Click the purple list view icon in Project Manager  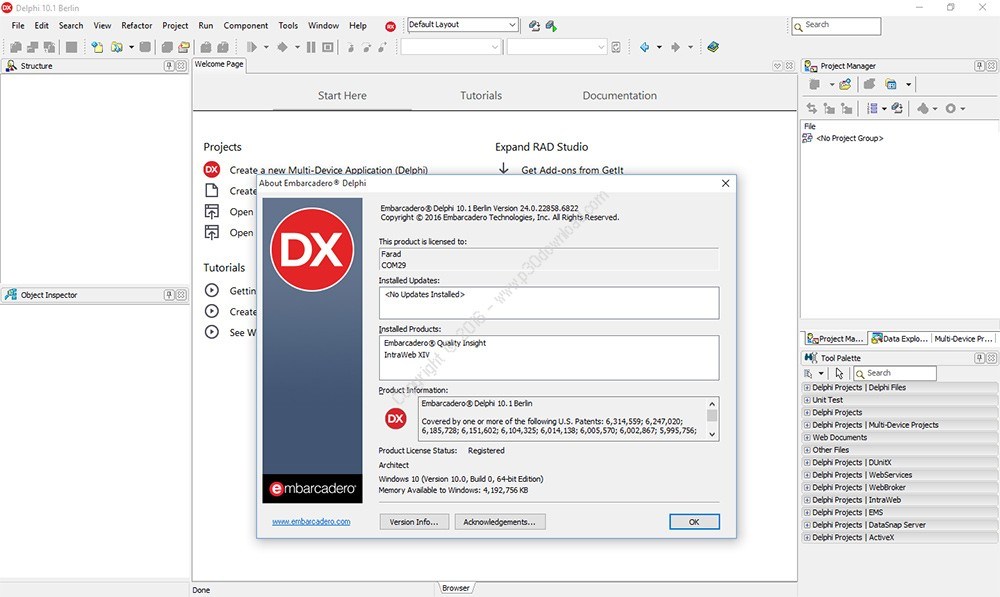(x=872, y=108)
